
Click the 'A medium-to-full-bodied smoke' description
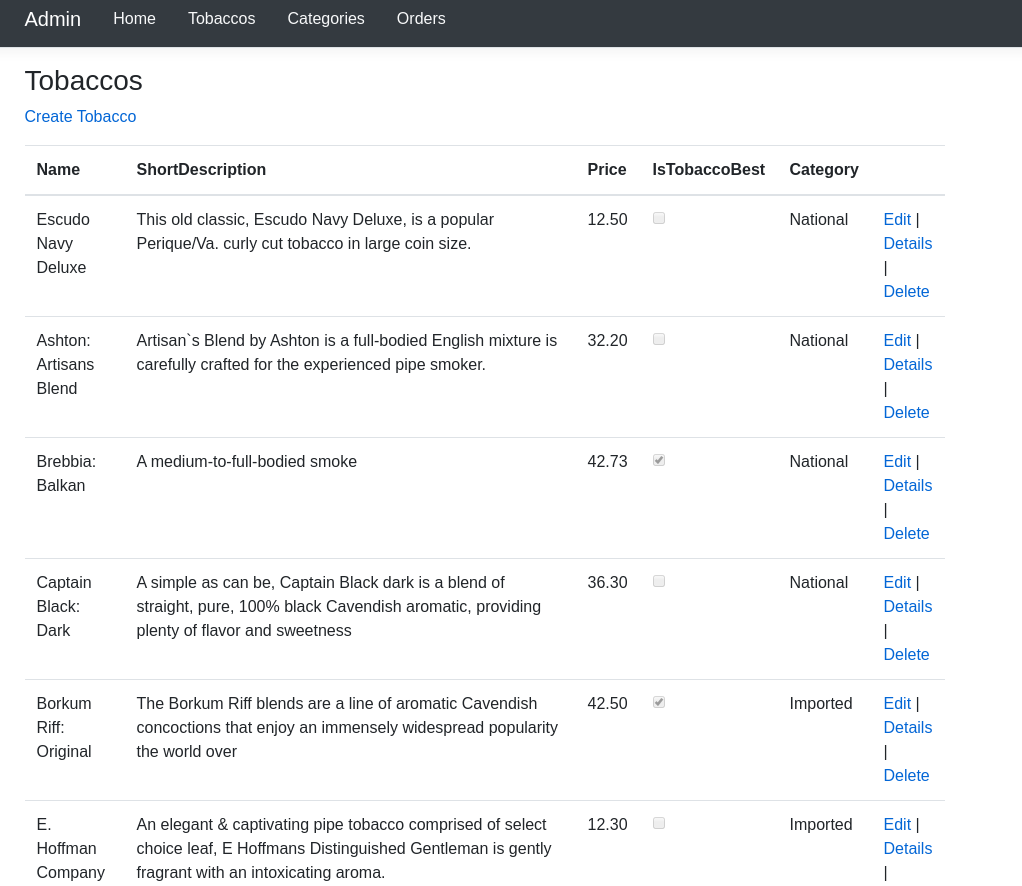pos(246,462)
